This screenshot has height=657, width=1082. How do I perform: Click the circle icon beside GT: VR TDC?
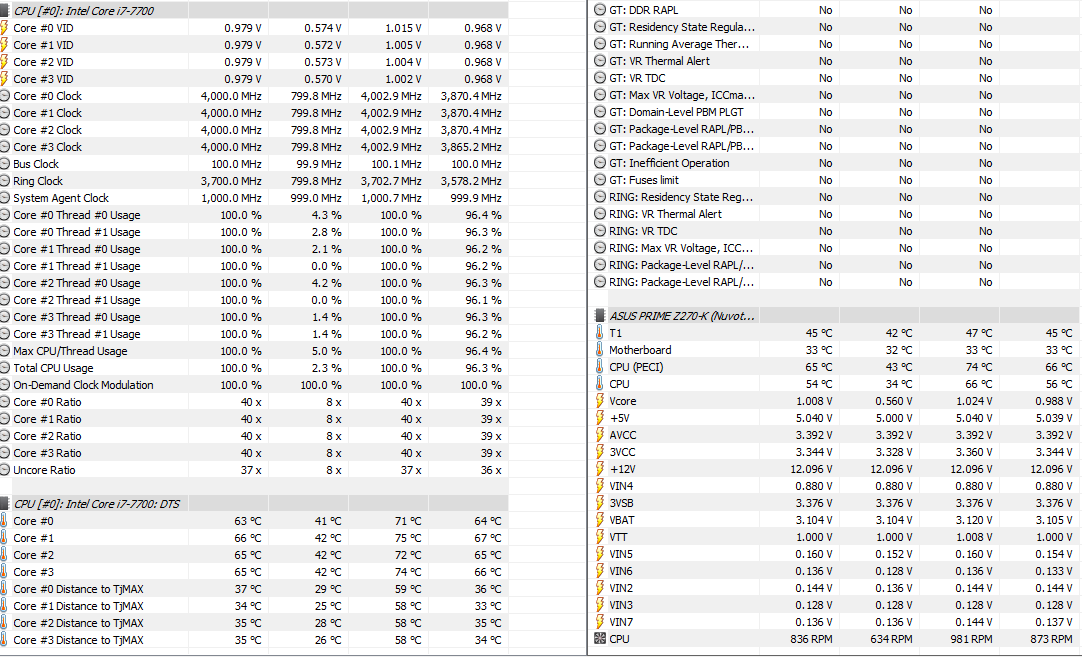600,78
